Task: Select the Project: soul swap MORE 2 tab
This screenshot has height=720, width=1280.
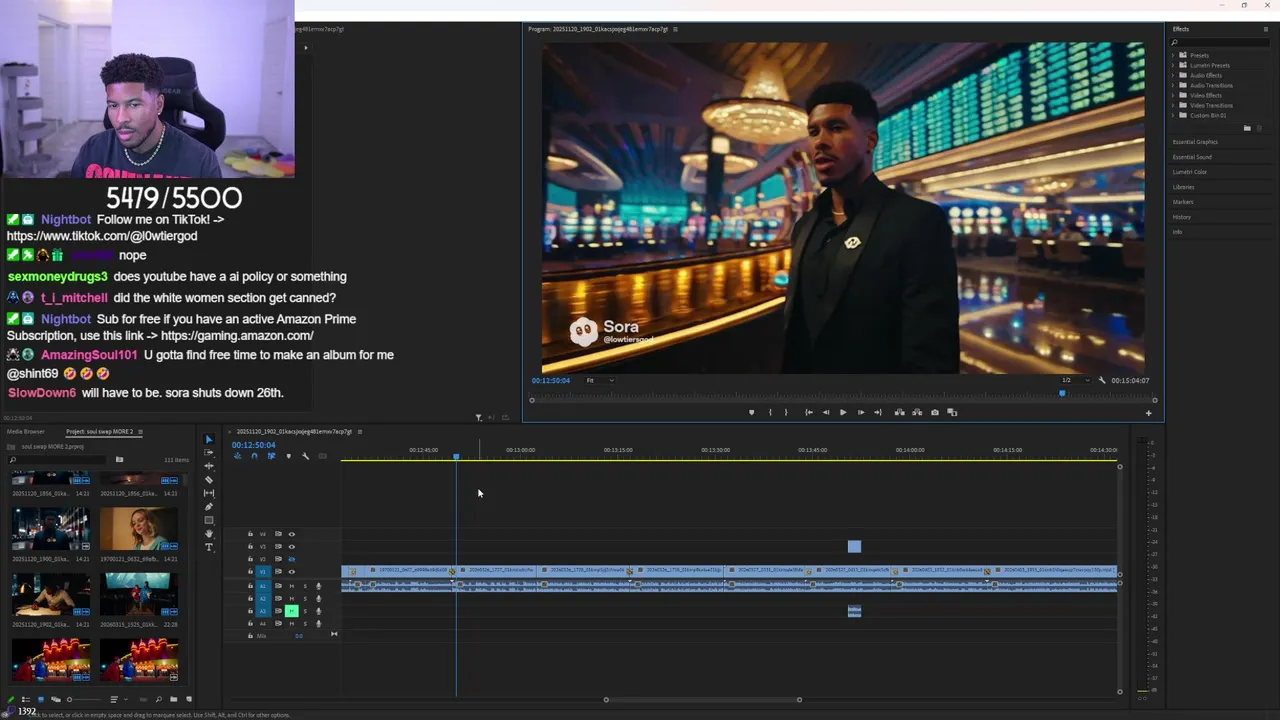Action: point(99,432)
